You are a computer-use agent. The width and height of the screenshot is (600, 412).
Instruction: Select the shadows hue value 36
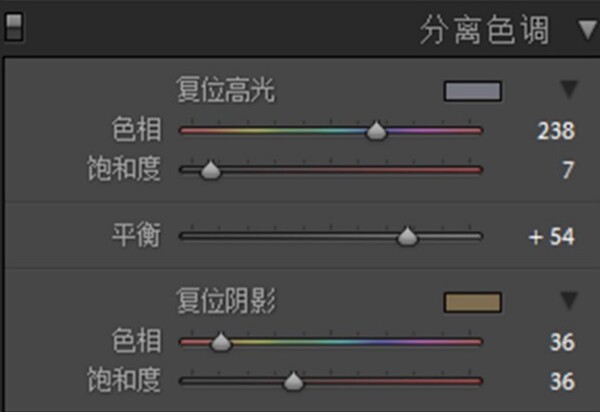562,342
